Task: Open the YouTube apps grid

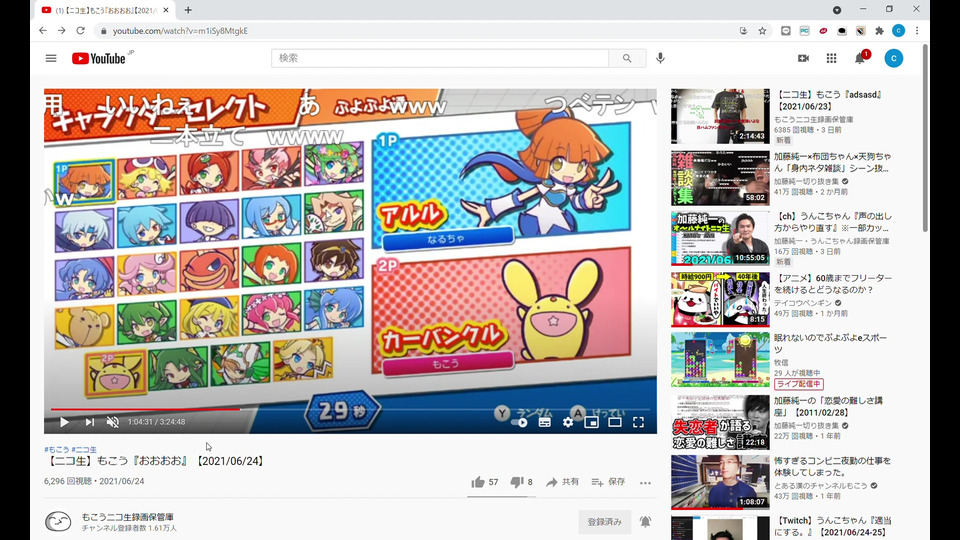Action: [x=831, y=58]
